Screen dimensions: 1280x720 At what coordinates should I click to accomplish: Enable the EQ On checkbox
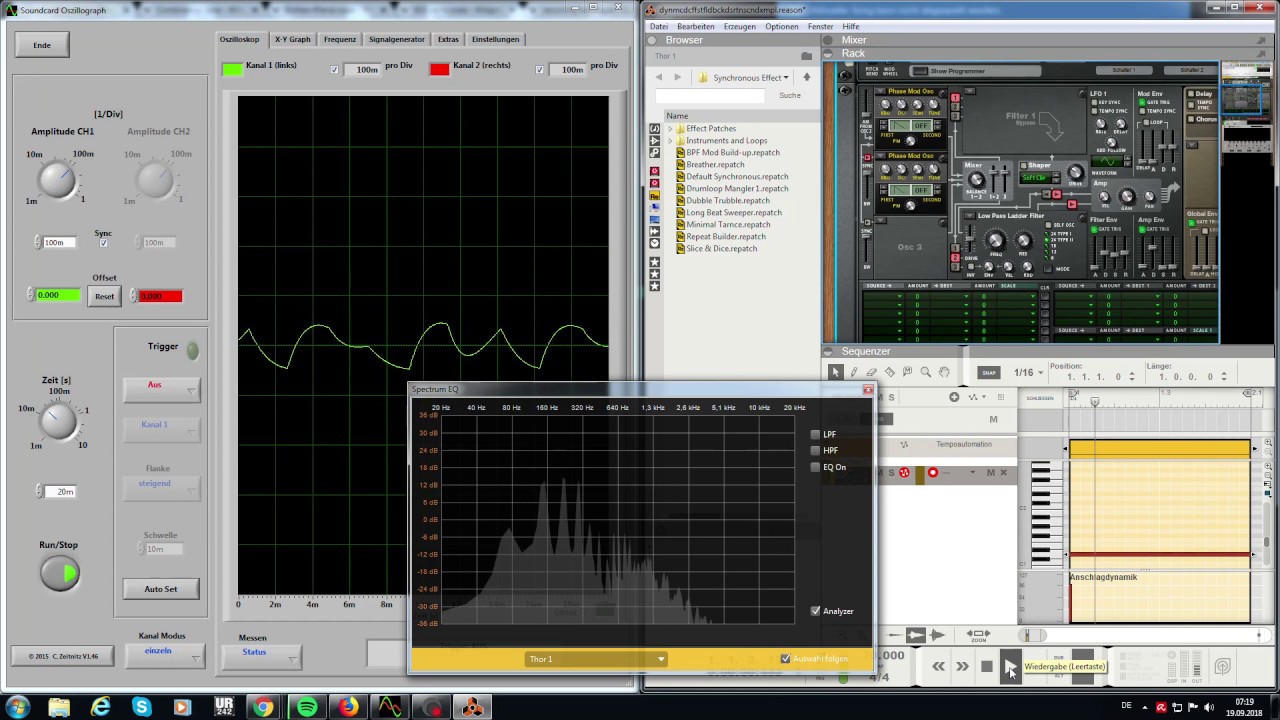click(x=815, y=467)
